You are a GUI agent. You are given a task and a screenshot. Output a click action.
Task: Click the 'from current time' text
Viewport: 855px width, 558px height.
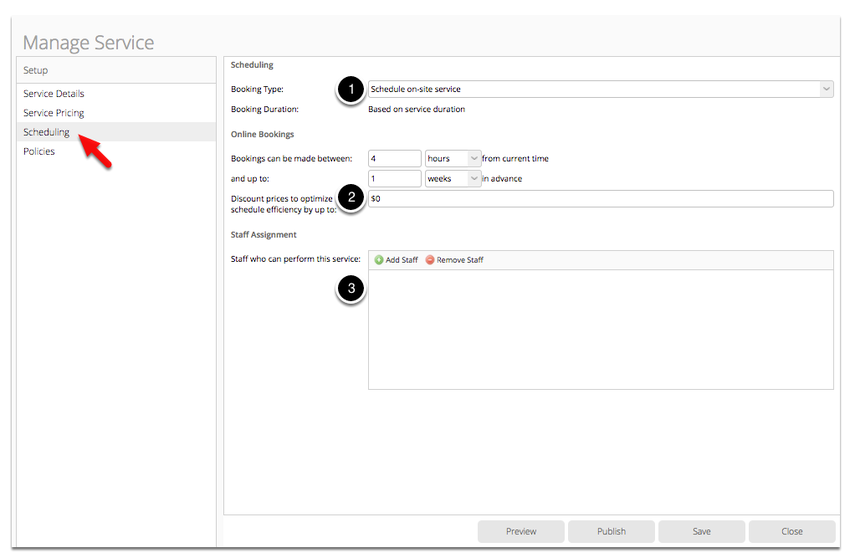[515, 159]
